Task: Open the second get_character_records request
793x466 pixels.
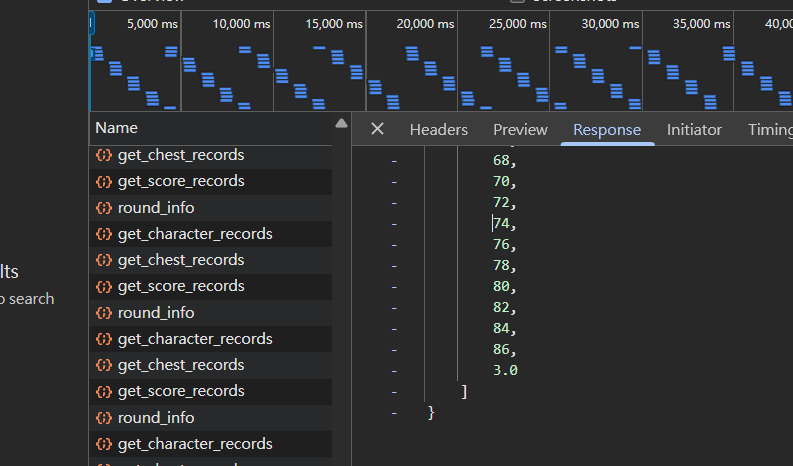Action: pyautogui.click(x=210, y=338)
